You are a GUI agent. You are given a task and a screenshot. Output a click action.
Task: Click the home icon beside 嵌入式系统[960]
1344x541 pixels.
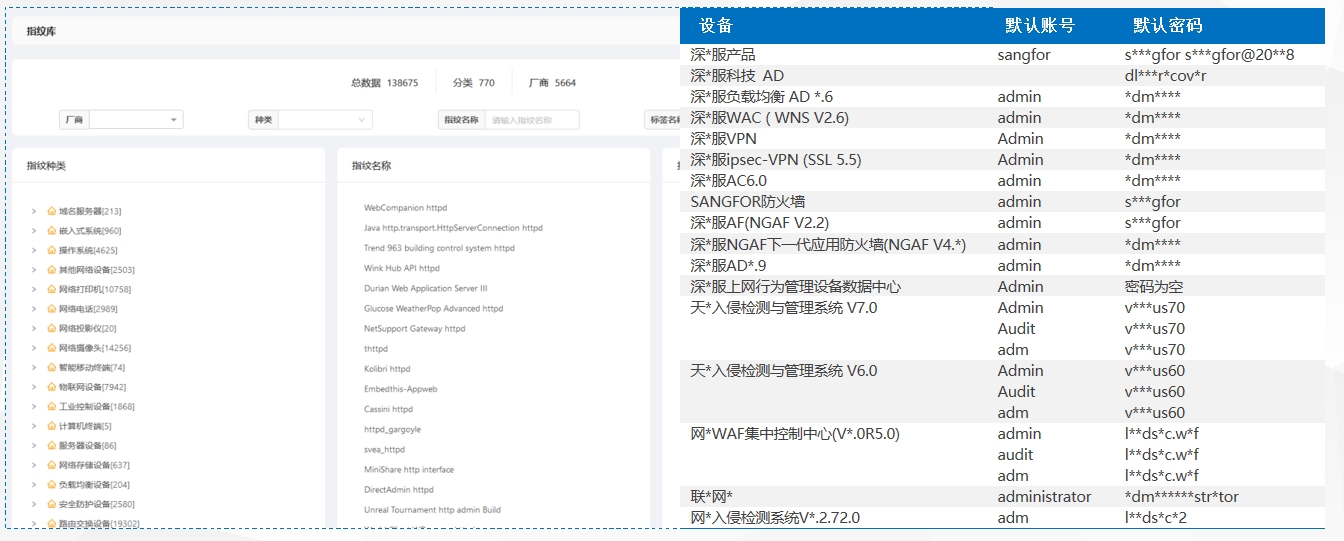(52, 231)
